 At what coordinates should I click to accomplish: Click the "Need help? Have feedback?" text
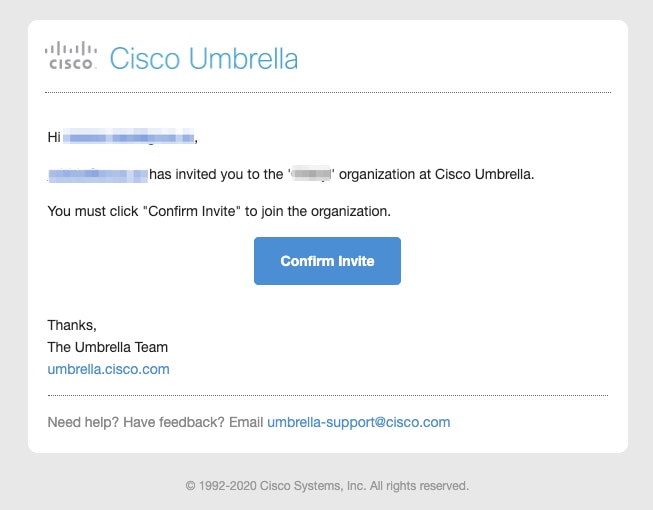coord(136,422)
